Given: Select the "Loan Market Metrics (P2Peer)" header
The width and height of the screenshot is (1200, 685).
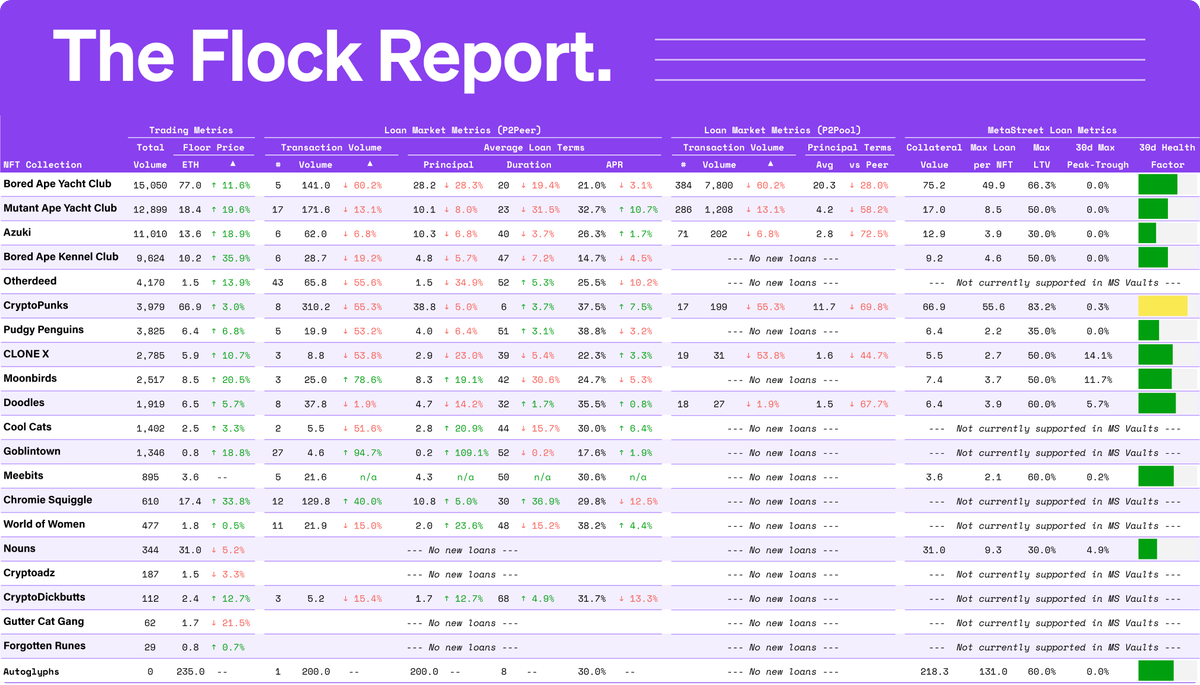Looking at the screenshot, I should tap(461, 130).
